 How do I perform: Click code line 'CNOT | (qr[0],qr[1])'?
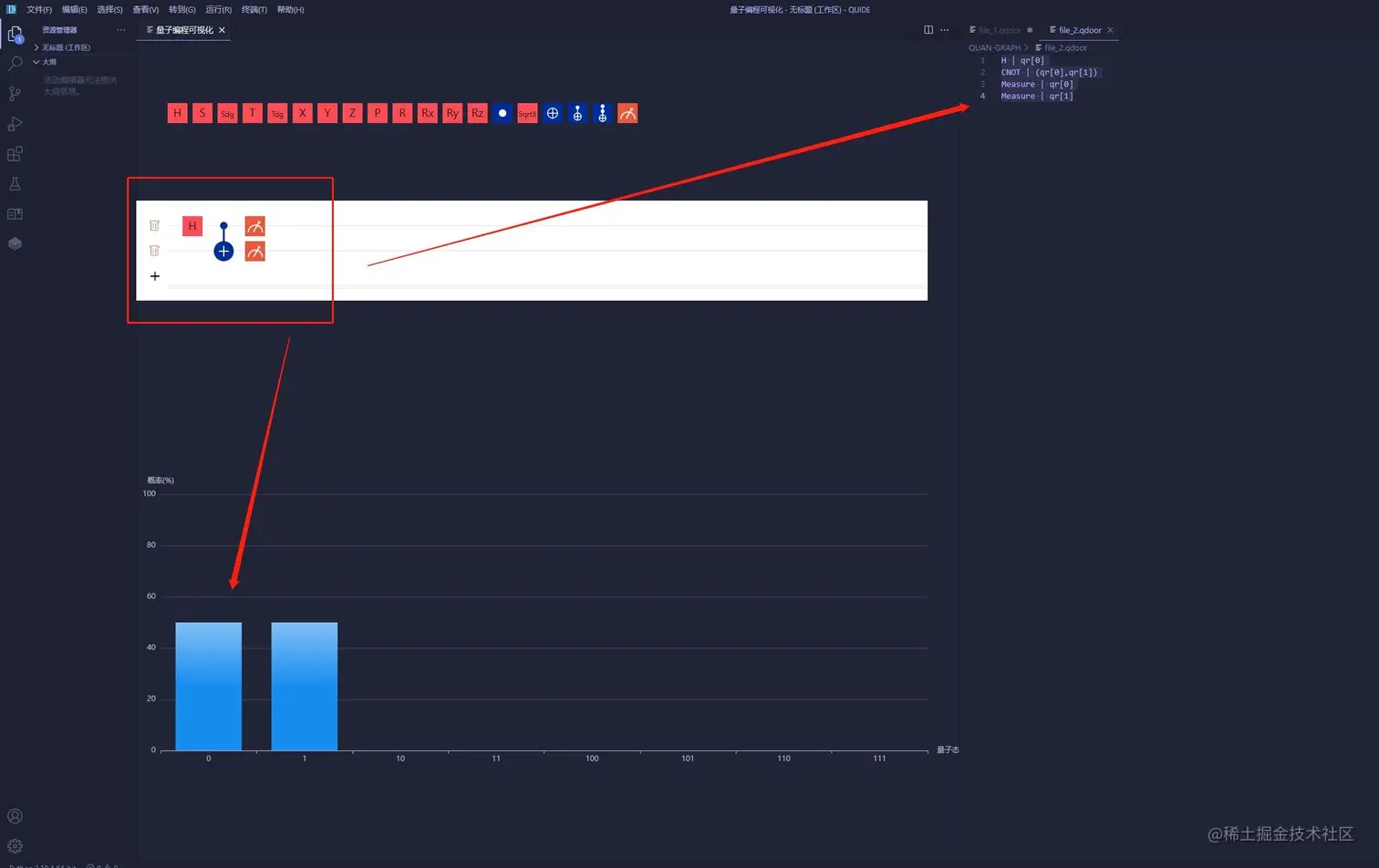pos(1049,72)
